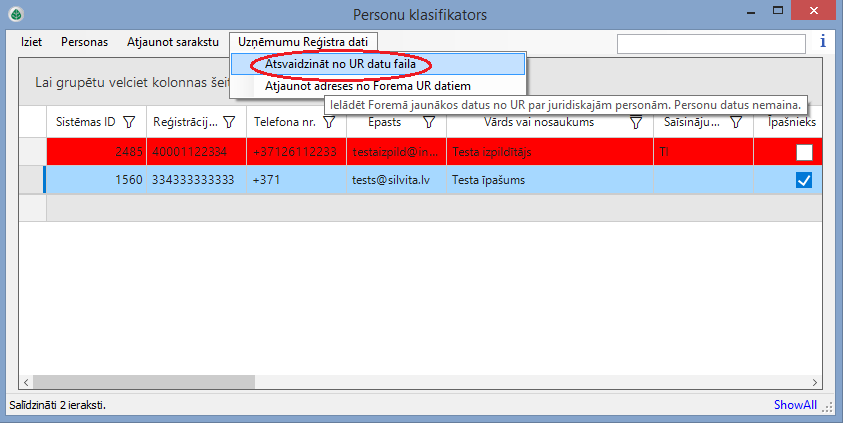The width and height of the screenshot is (843, 423).
Task: Click Atjaunot sarakstu menu item
Action: click(x=172, y=42)
